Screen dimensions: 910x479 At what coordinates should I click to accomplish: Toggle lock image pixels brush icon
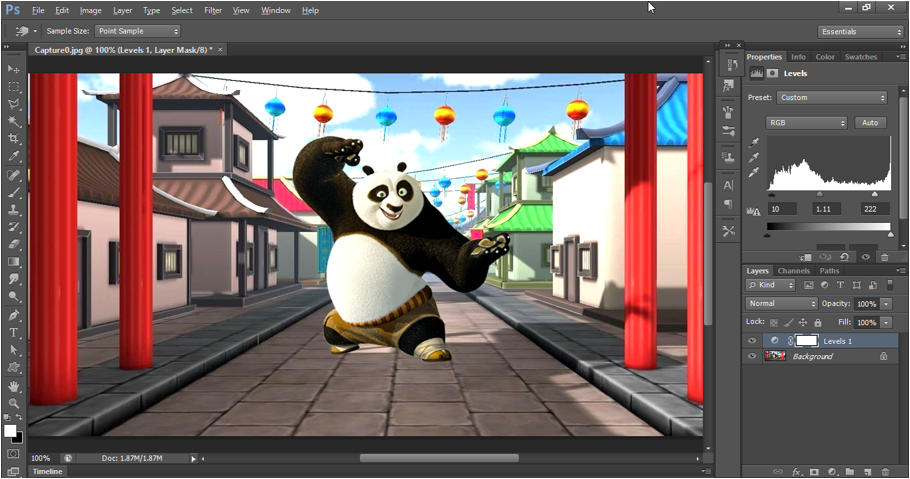(789, 322)
